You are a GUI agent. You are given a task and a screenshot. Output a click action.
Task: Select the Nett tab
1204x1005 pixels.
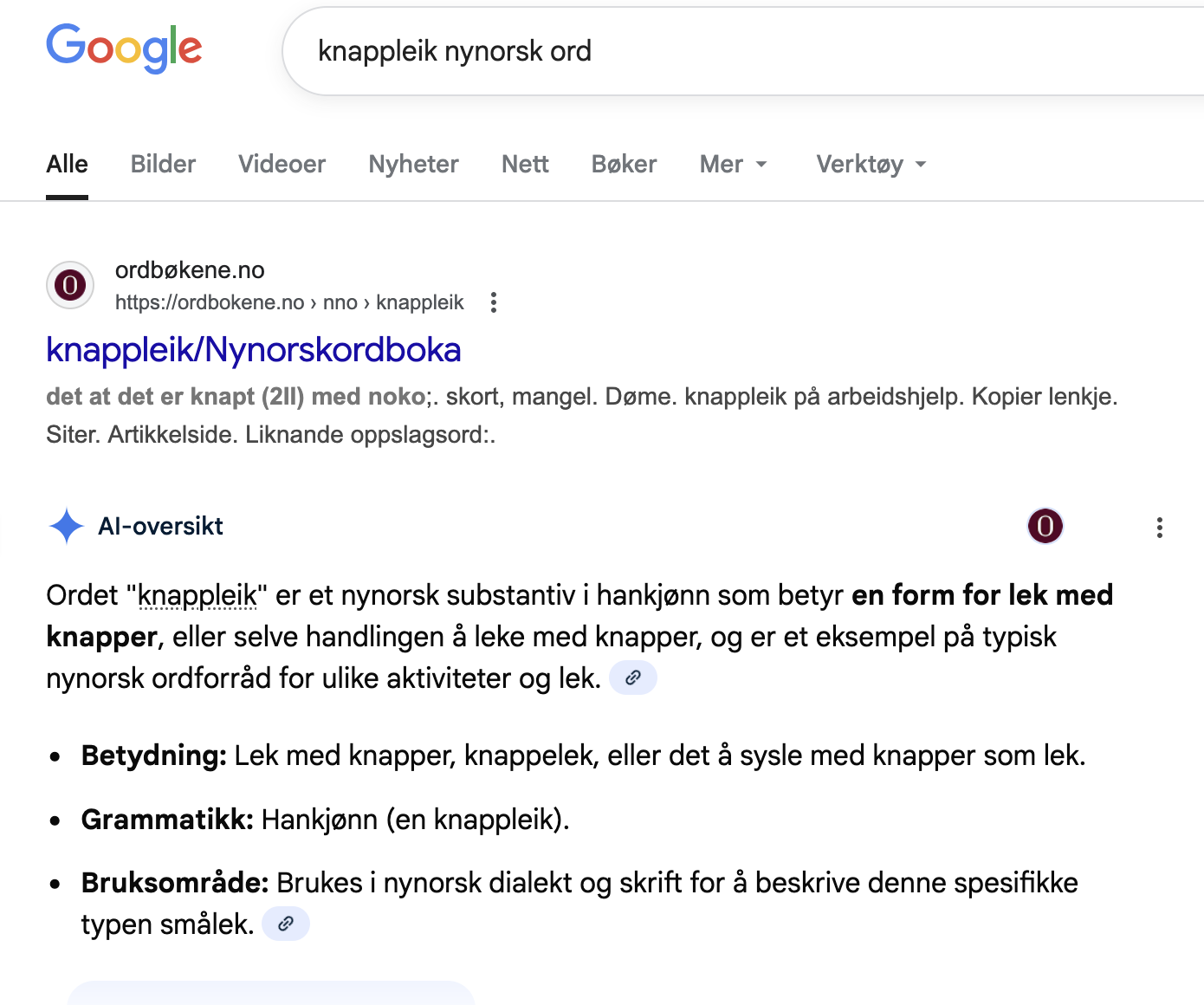pos(525,164)
